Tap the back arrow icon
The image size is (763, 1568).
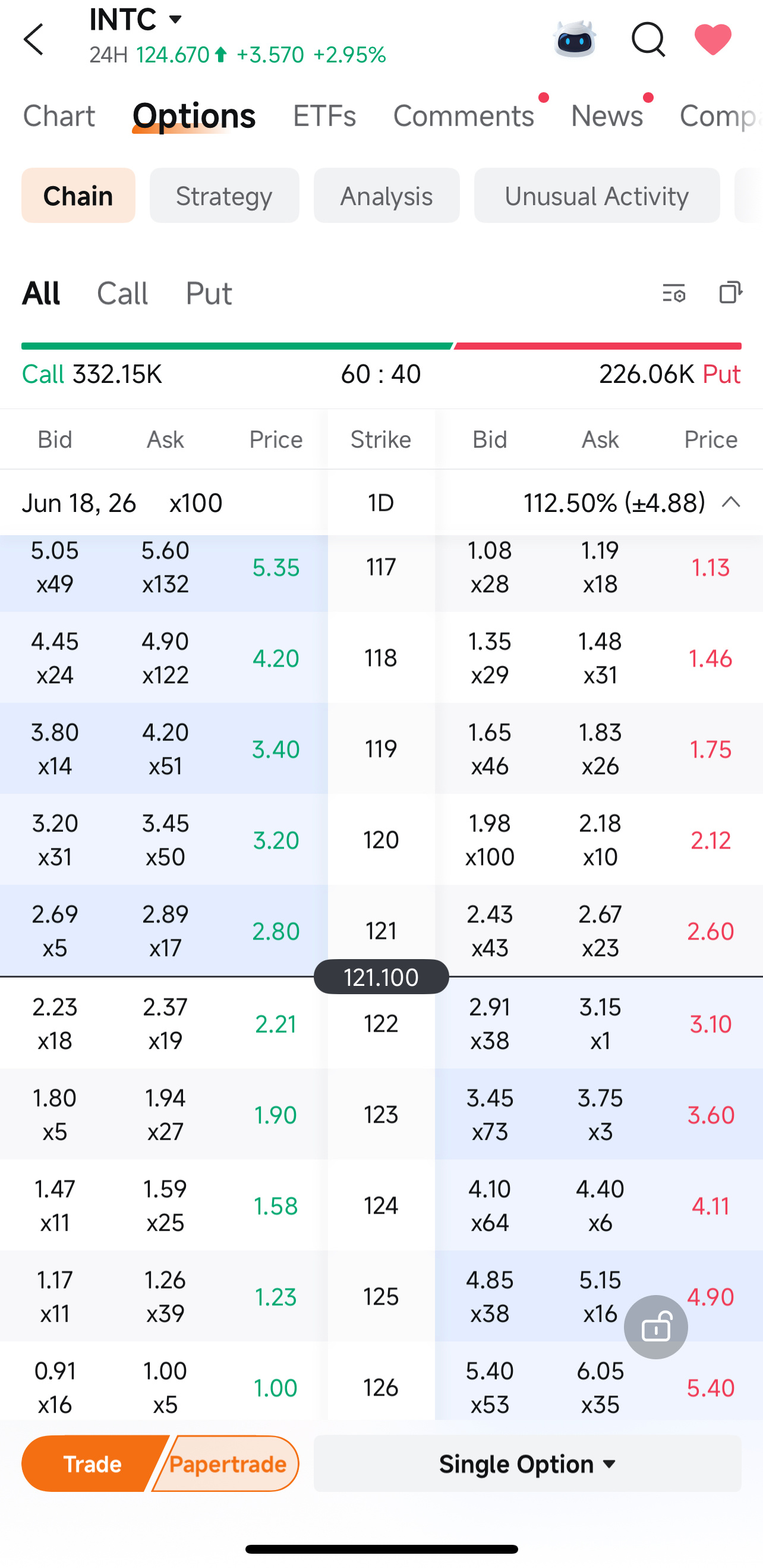pos(34,40)
